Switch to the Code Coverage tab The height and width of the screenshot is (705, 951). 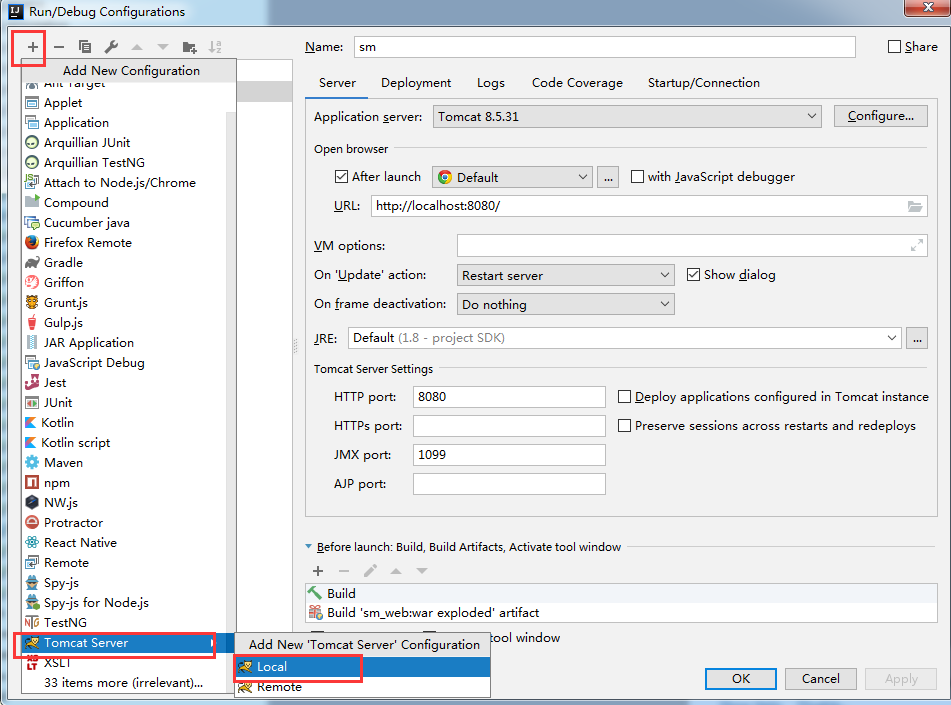(577, 83)
